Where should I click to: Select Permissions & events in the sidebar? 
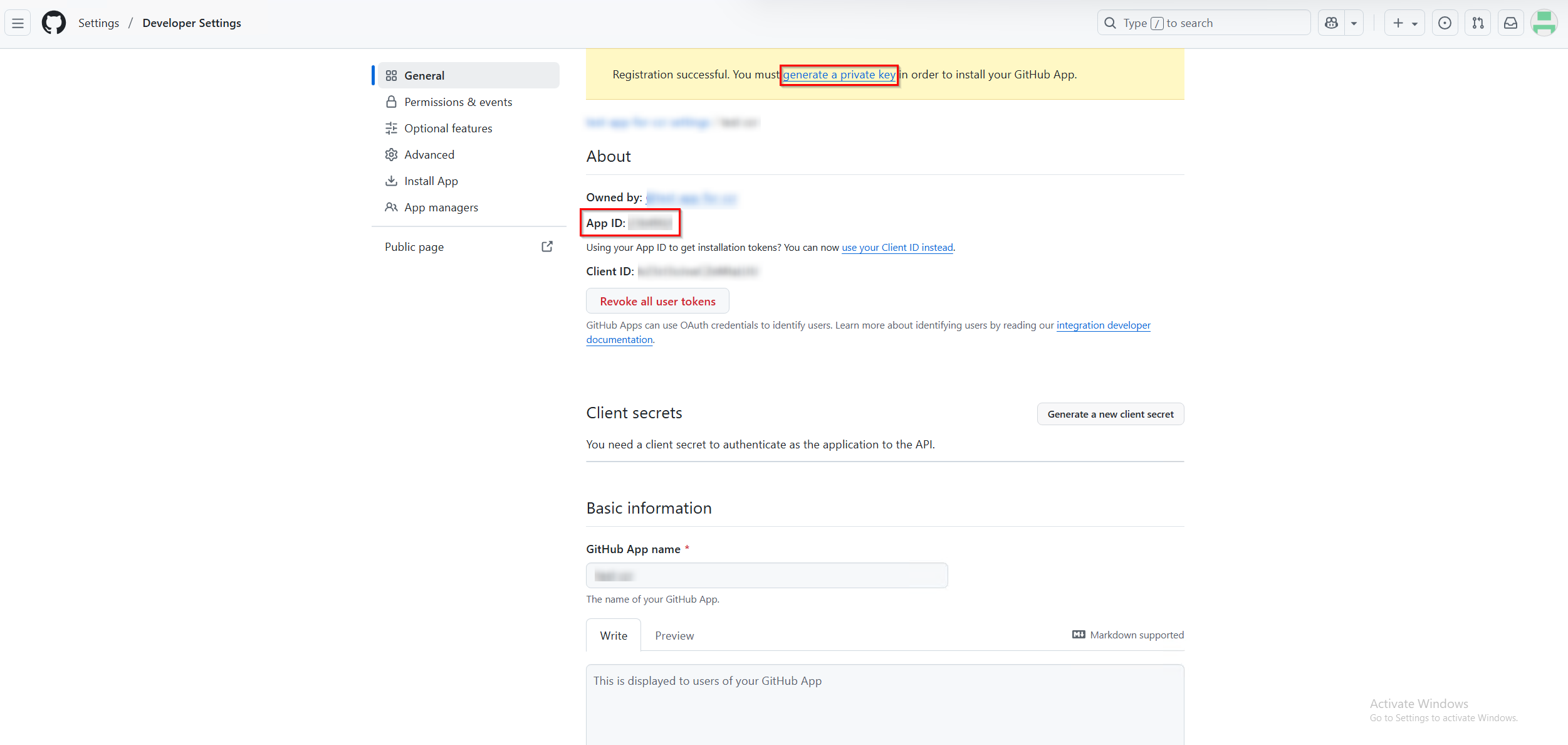[x=458, y=102]
